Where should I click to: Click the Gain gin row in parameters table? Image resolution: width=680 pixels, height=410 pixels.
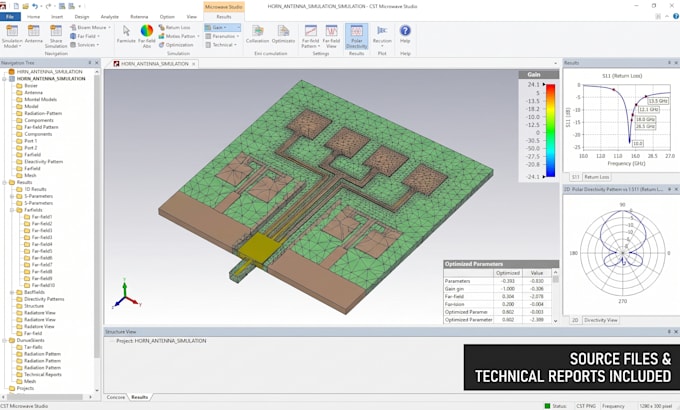point(497,289)
